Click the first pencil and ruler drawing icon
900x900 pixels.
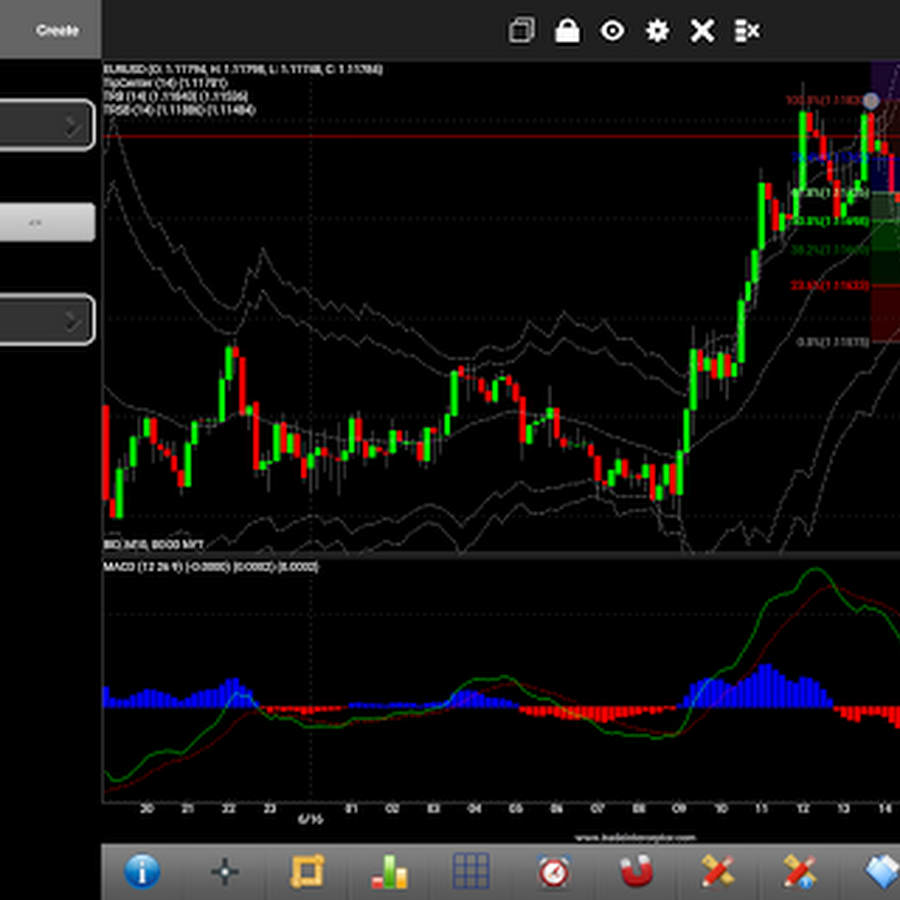click(x=717, y=871)
